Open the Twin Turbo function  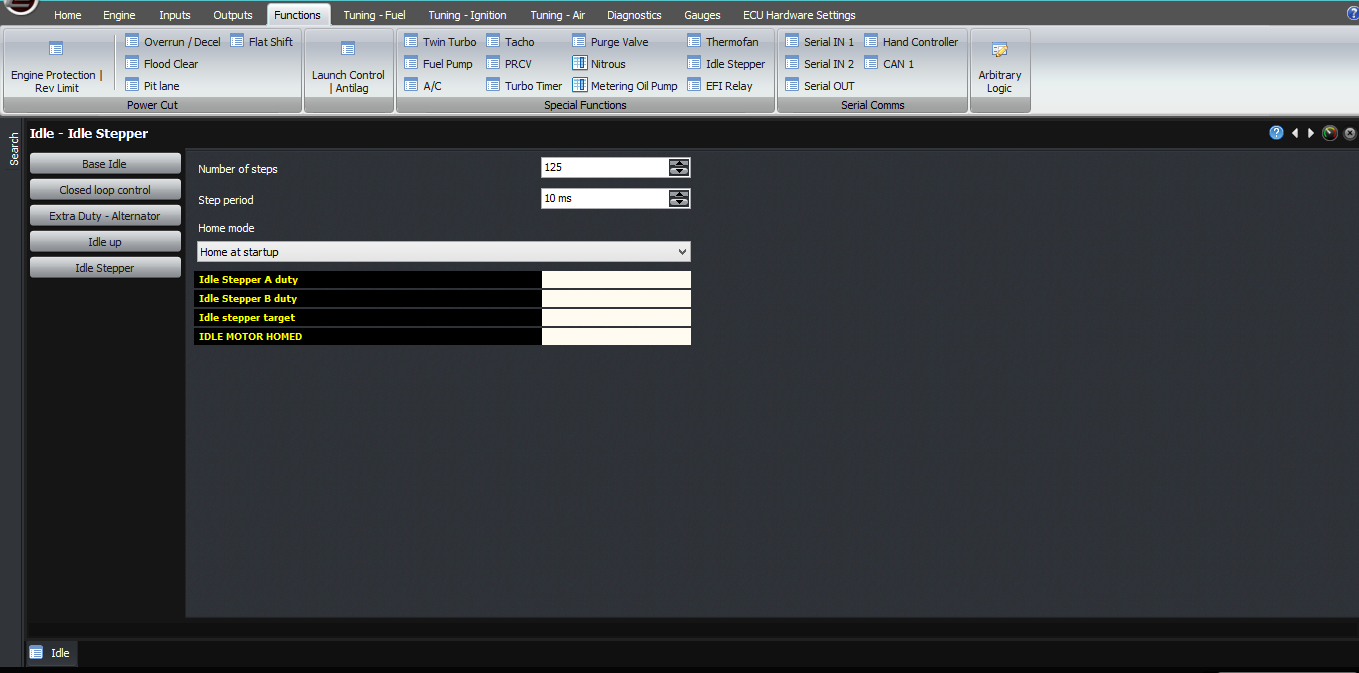tap(440, 42)
